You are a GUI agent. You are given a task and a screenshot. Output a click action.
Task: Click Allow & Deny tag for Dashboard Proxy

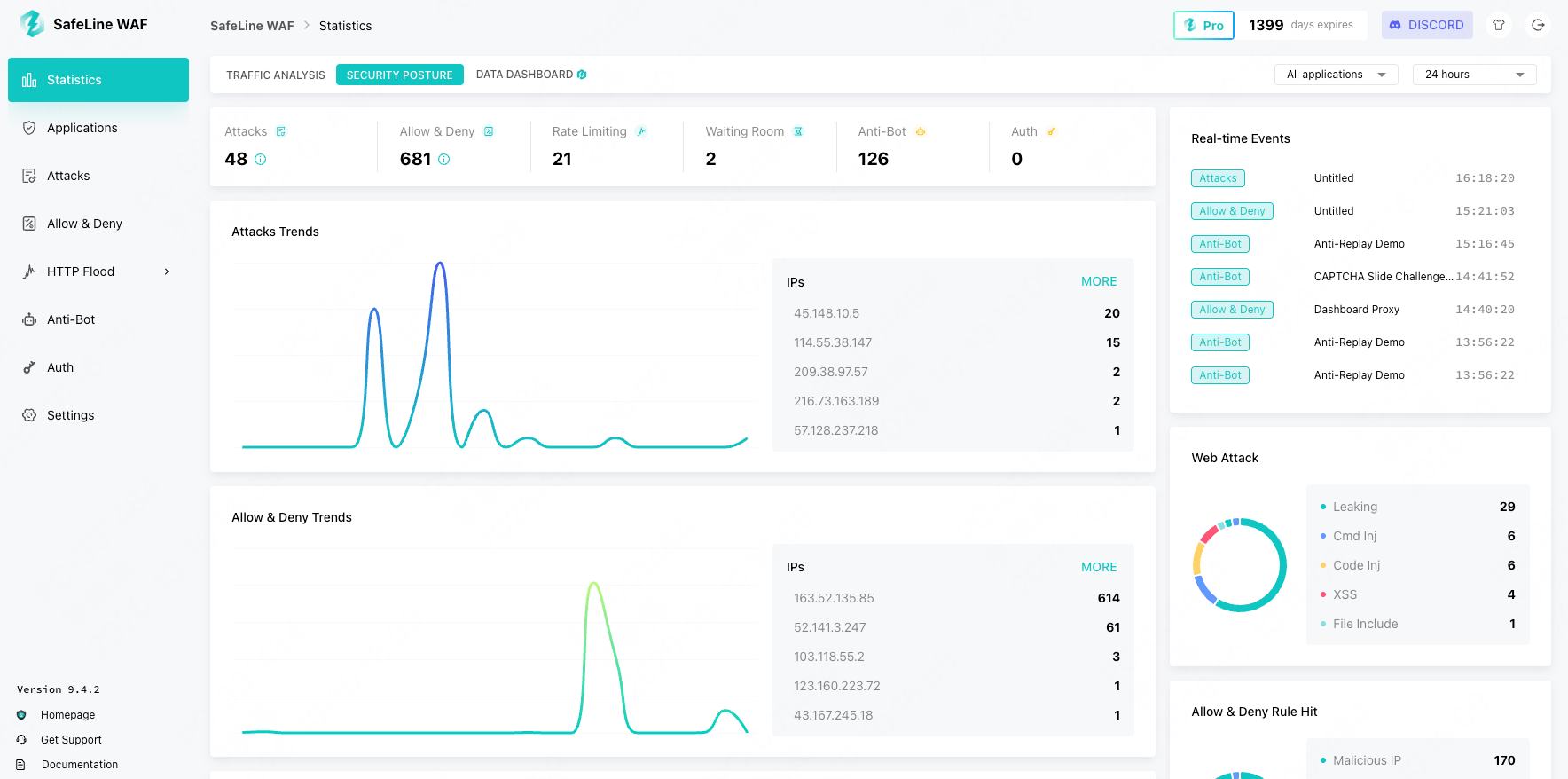[x=1232, y=310]
